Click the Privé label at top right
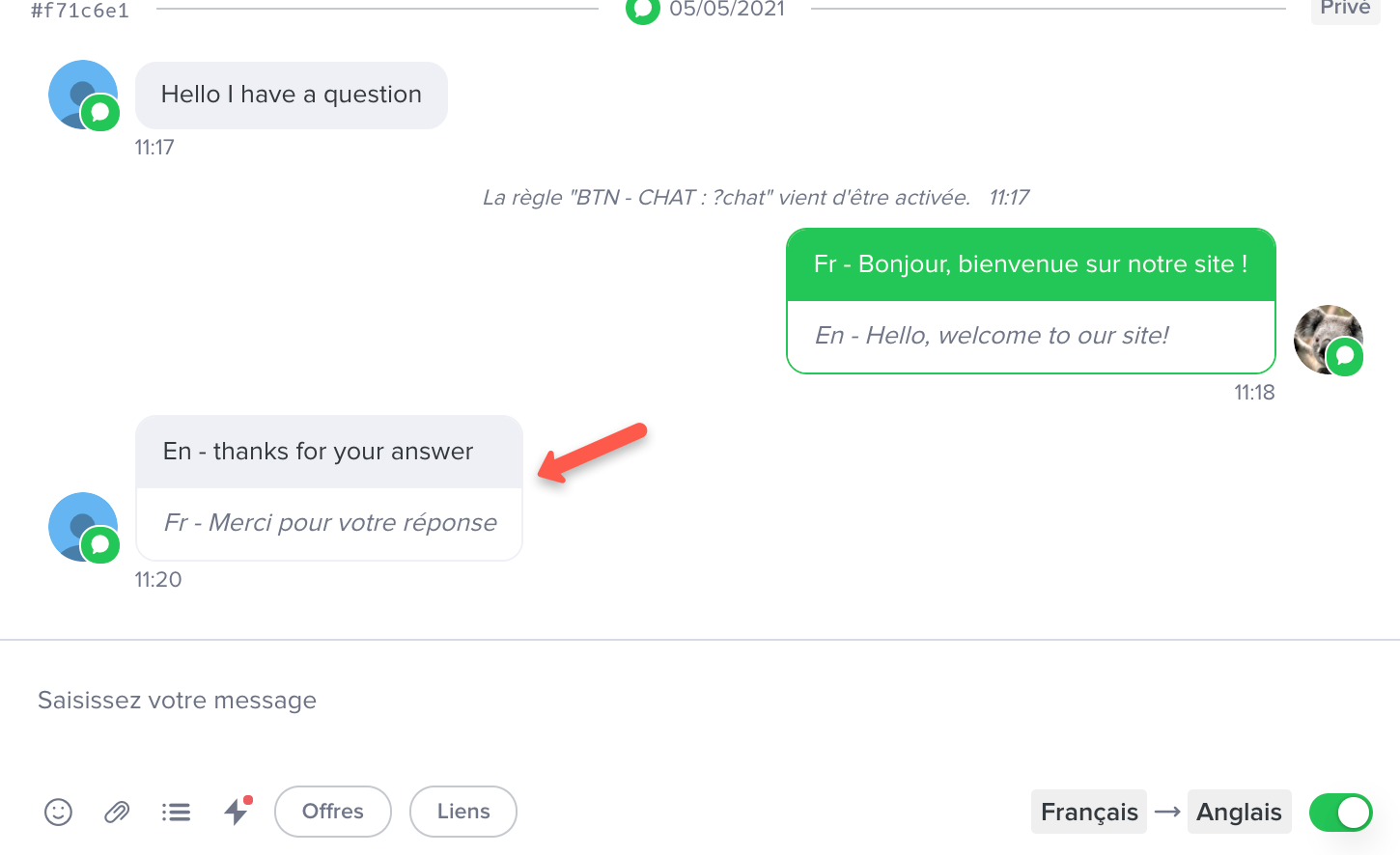Screen dimensions: 1400x855 1345,9
